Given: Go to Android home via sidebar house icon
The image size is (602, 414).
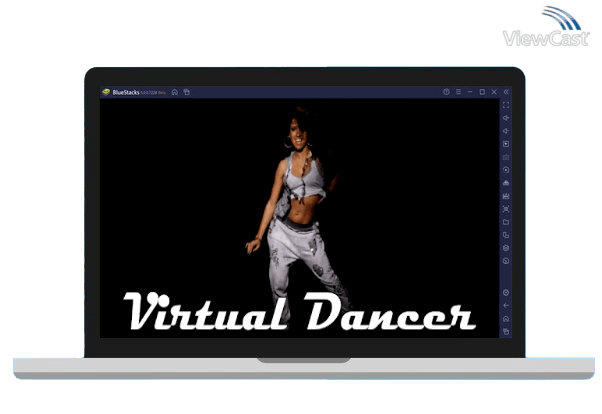Looking at the screenshot, I should tap(506, 319).
